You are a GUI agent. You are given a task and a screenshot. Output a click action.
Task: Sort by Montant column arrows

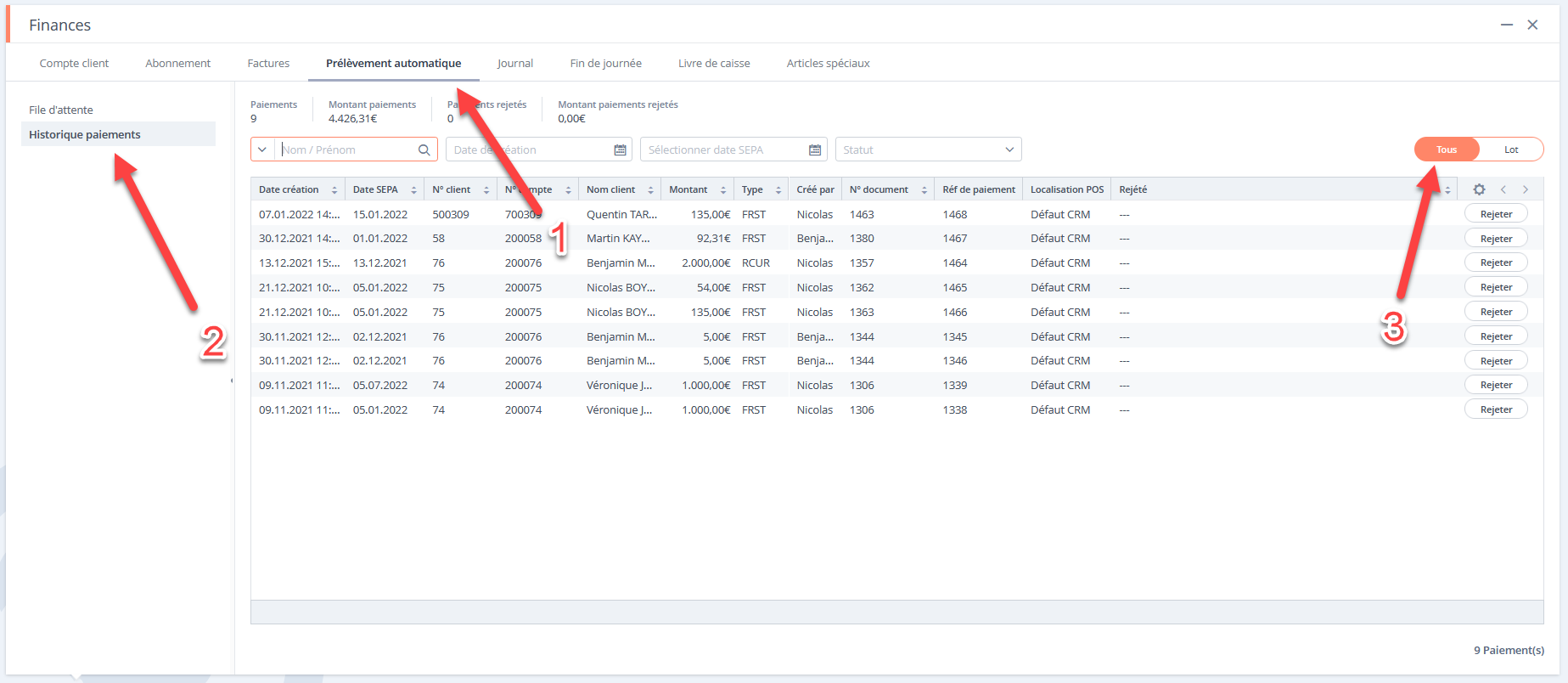(x=723, y=190)
